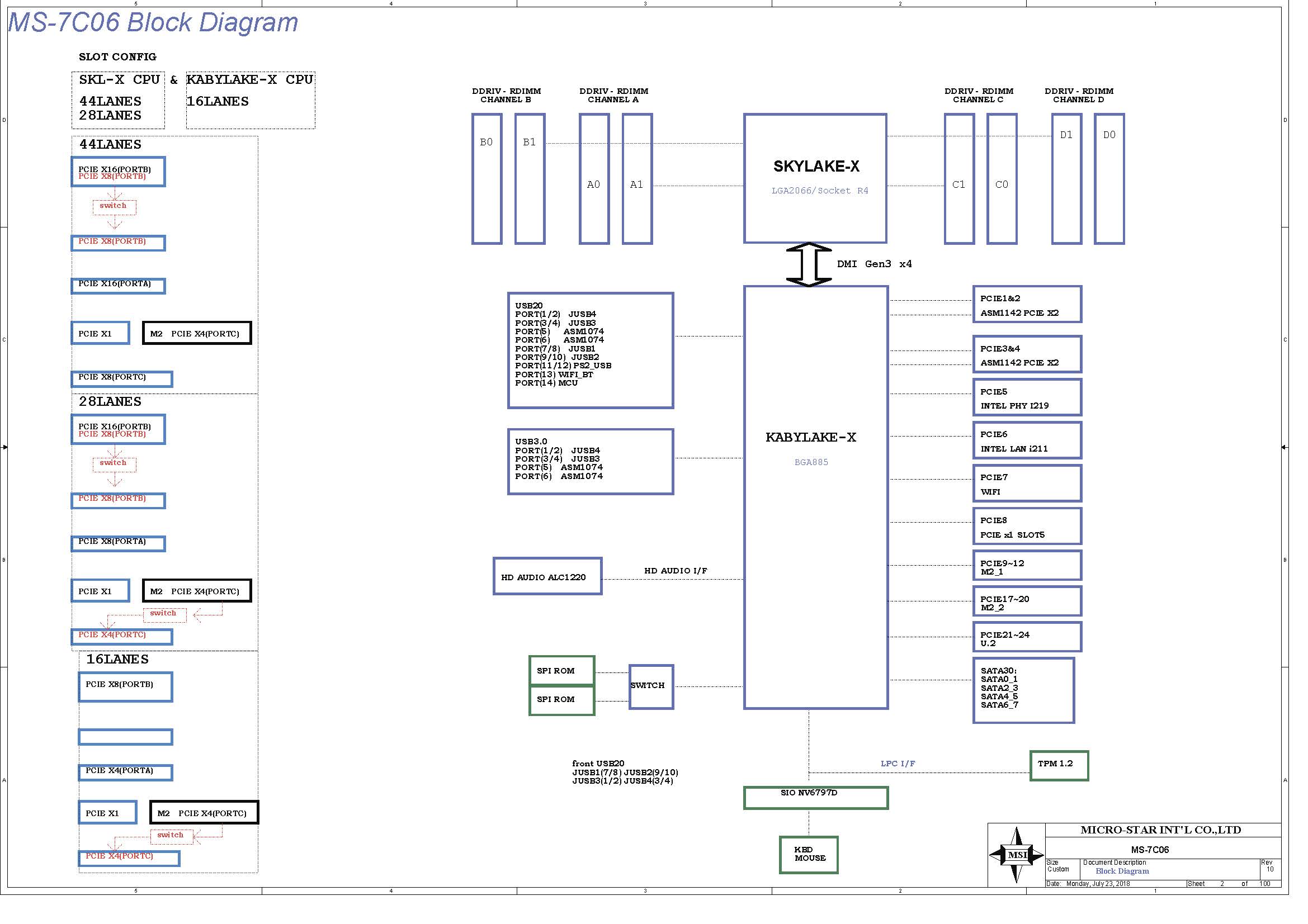Click the 'PCIE7 WIFI' block
This screenshot has height=924, width=1308.
coord(1027,484)
